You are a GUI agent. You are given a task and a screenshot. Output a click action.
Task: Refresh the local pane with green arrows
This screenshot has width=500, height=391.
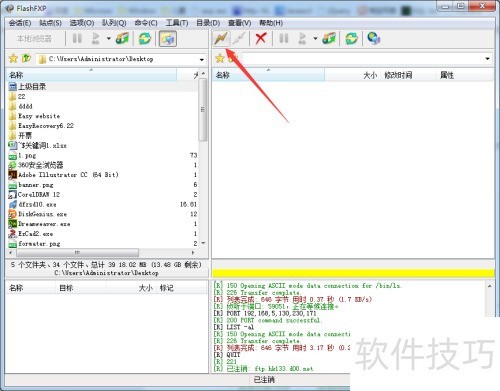coord(145,39)
